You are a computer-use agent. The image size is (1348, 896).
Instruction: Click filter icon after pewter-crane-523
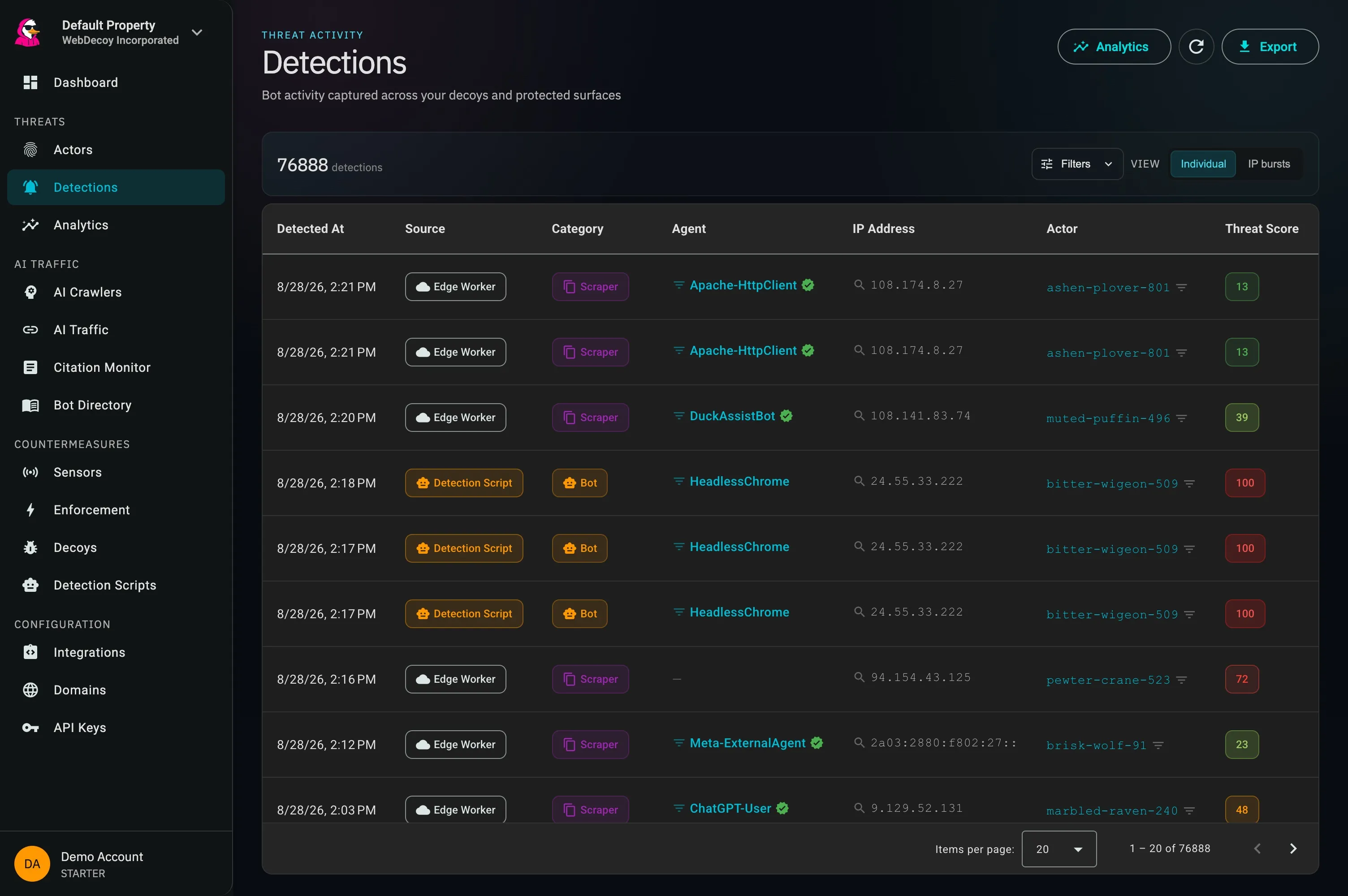(1181, 681)
